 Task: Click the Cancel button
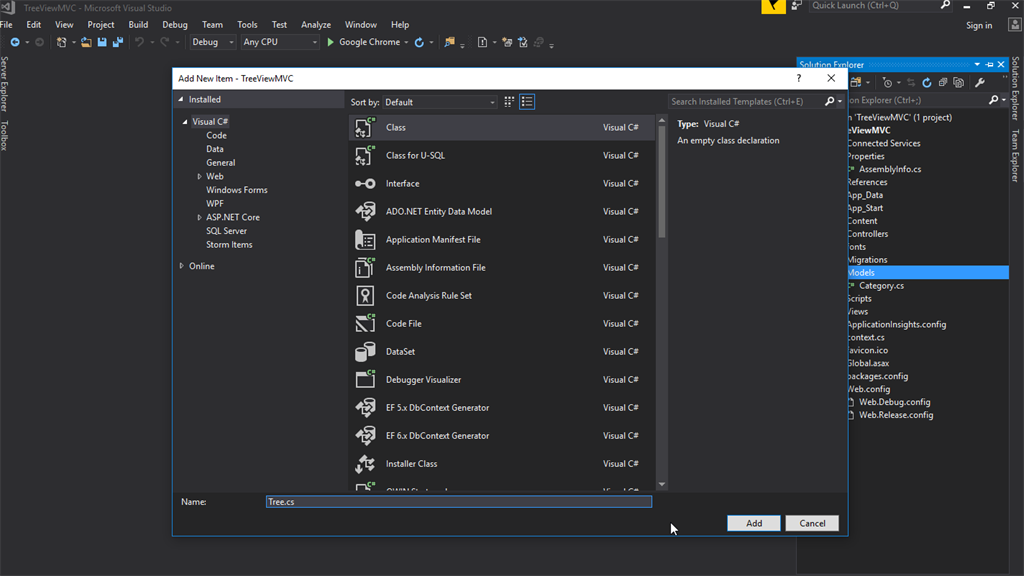[x=812, y=523]
